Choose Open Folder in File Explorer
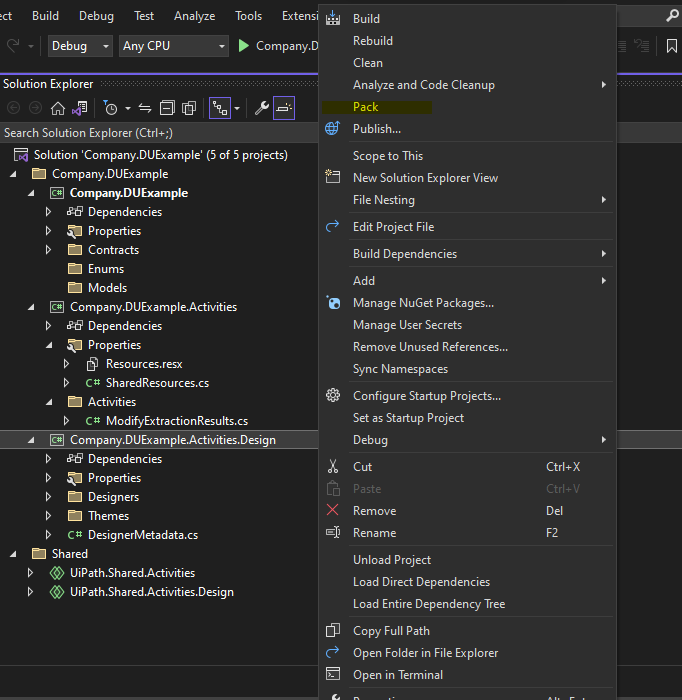This screenshot has width=682, height=700. point(467,653)
